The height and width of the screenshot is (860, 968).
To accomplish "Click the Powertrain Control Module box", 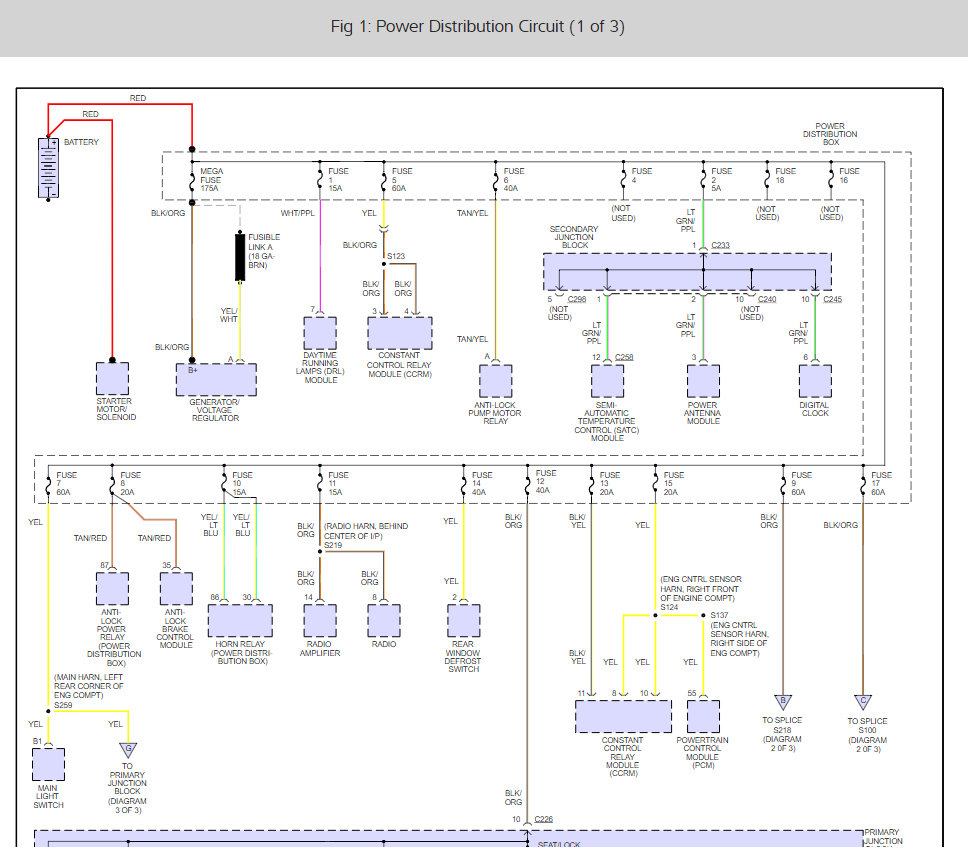I will coord(703,716).
